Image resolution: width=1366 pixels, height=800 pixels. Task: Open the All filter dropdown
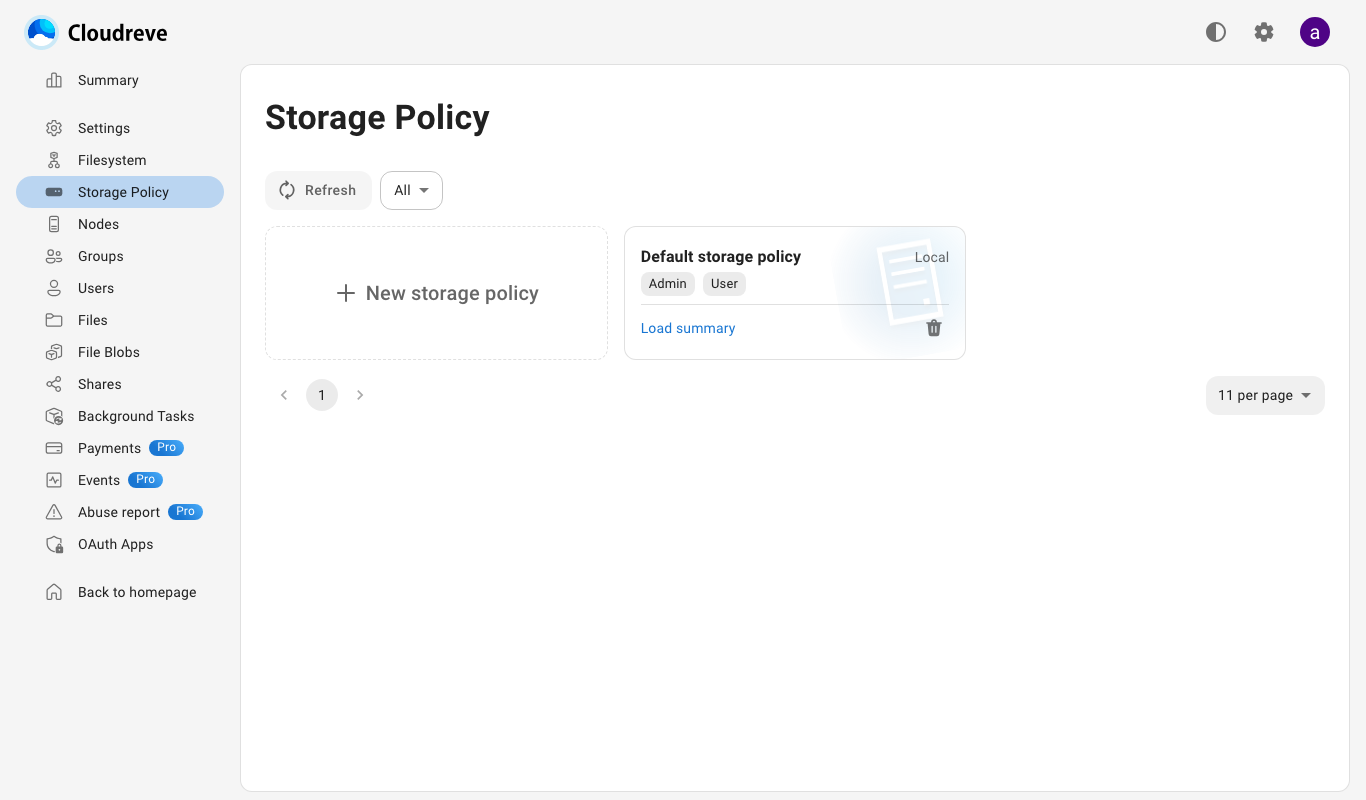[x=411, y=190]
